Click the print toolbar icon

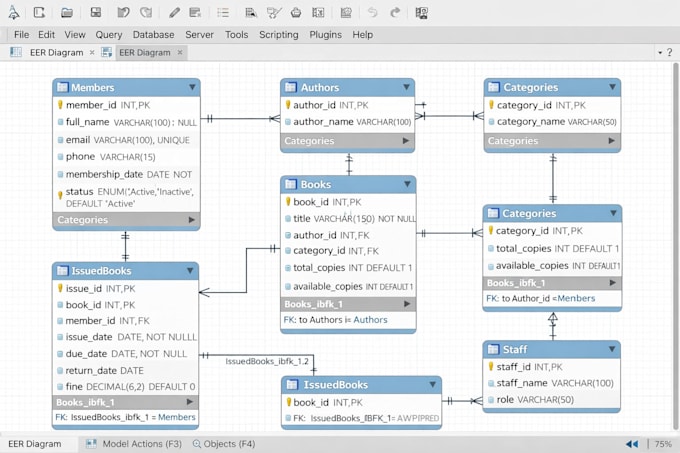coord(296,12)
